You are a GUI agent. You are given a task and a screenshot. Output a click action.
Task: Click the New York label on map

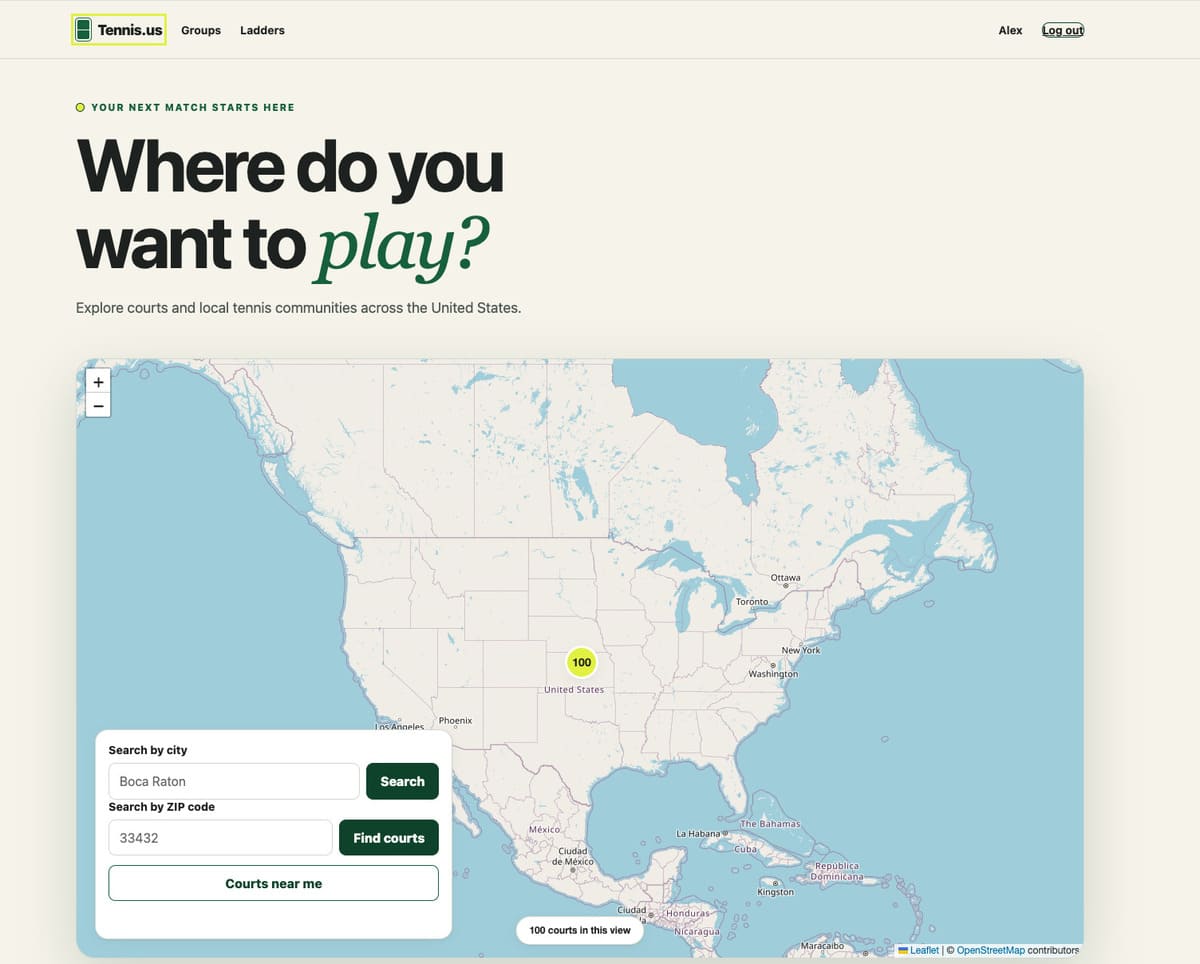801,650
